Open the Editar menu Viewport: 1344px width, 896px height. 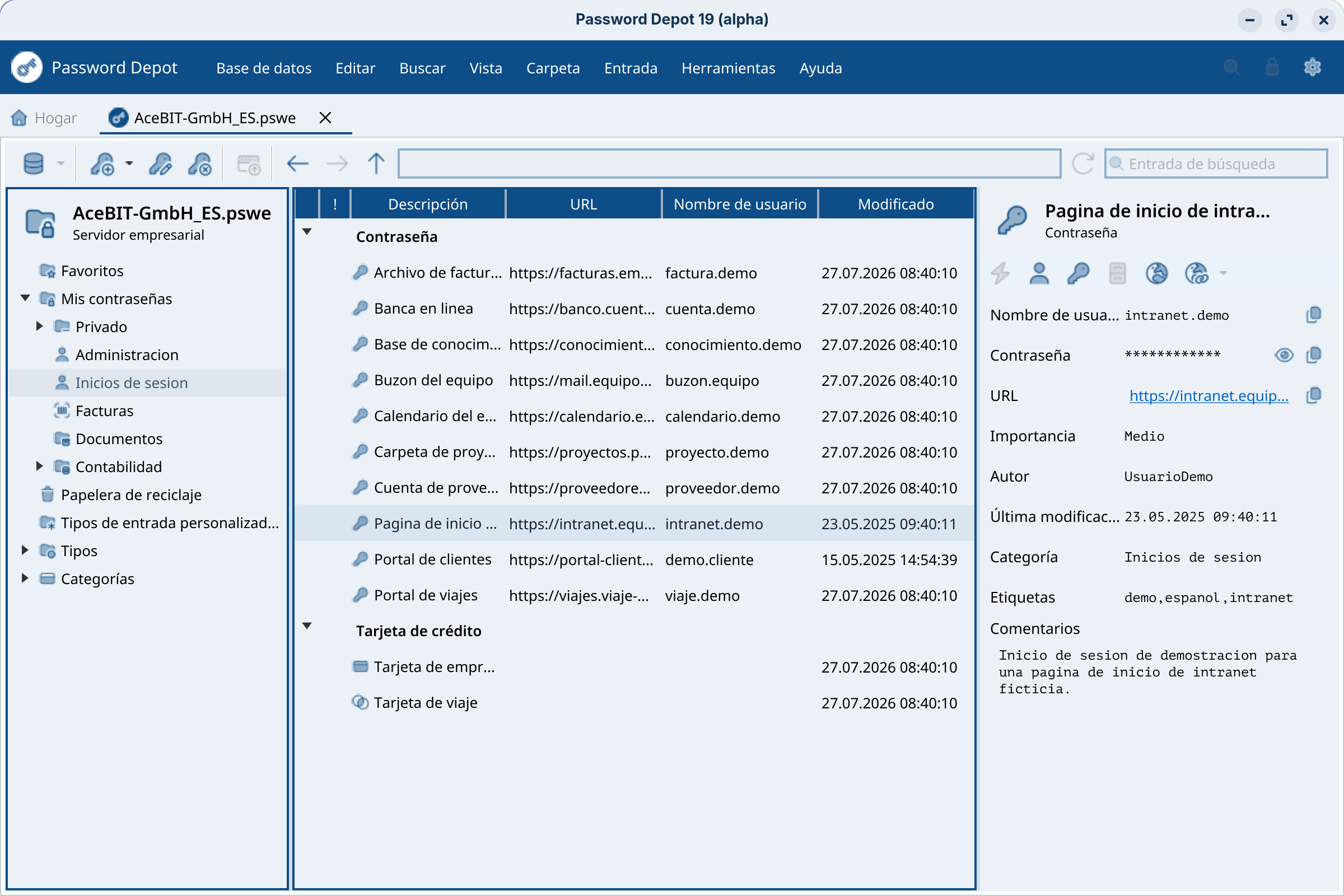pos(356,68)
